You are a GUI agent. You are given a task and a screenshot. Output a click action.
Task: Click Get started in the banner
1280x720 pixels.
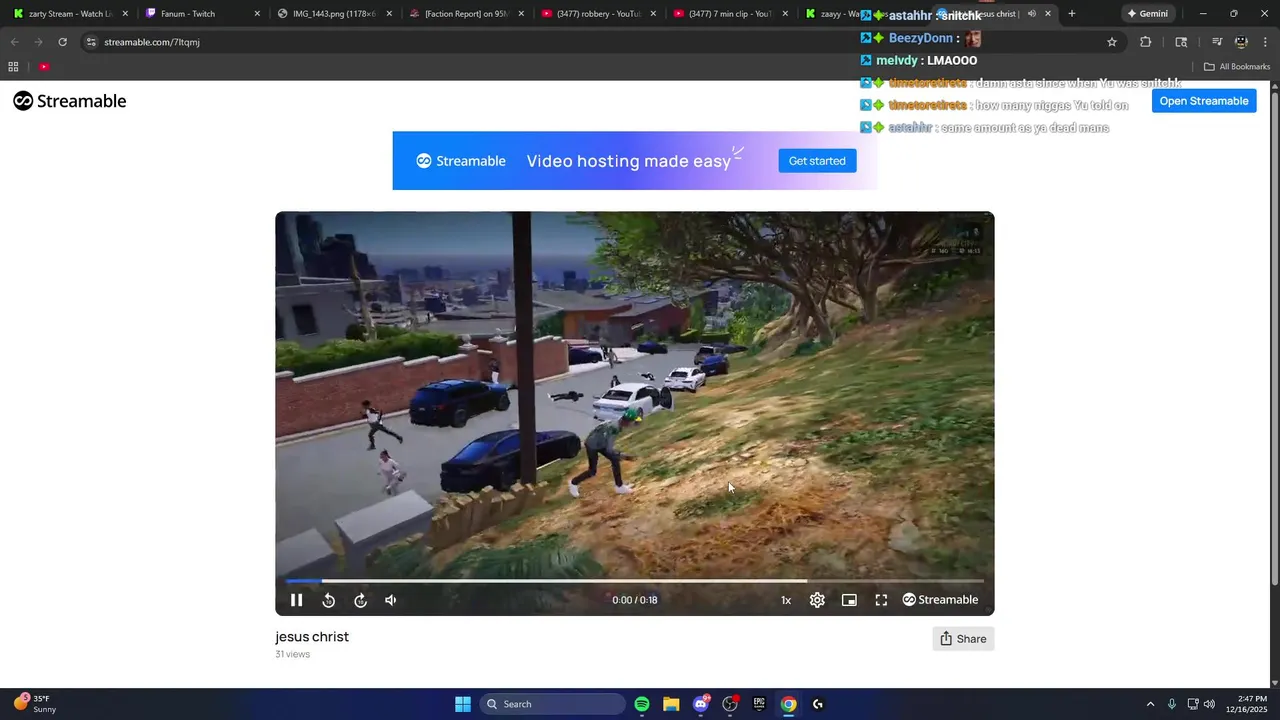pos(817,161)
